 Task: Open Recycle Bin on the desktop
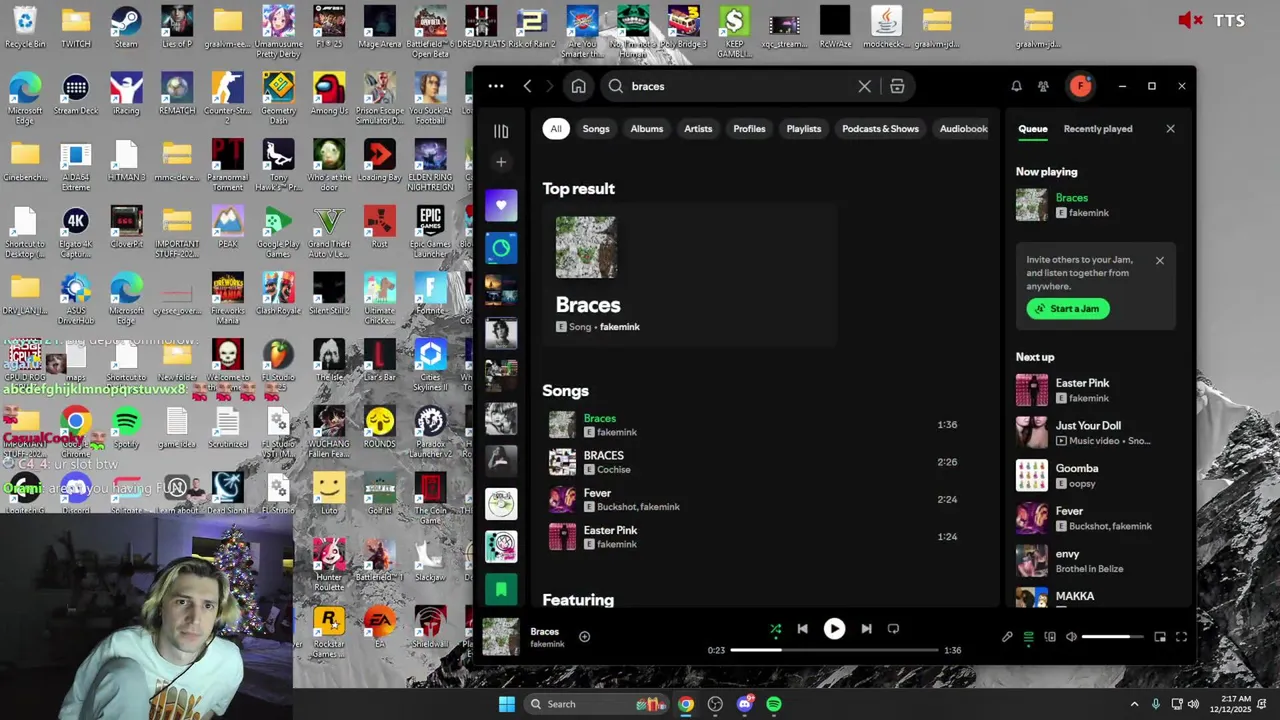[x=25, y=27]
